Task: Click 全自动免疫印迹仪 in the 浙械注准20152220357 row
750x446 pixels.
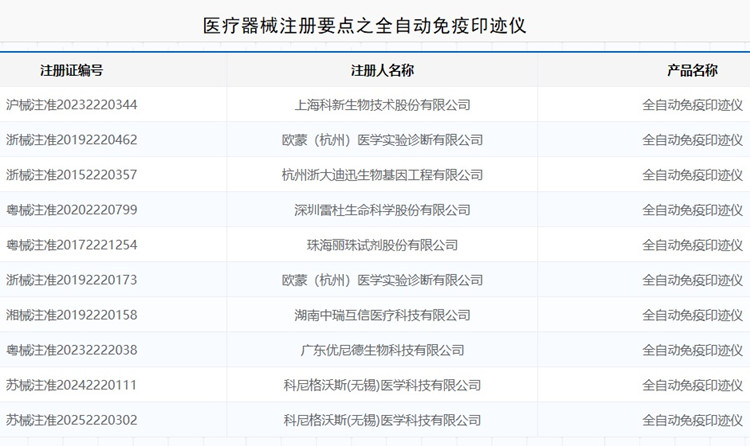Action: pos(692,175)
